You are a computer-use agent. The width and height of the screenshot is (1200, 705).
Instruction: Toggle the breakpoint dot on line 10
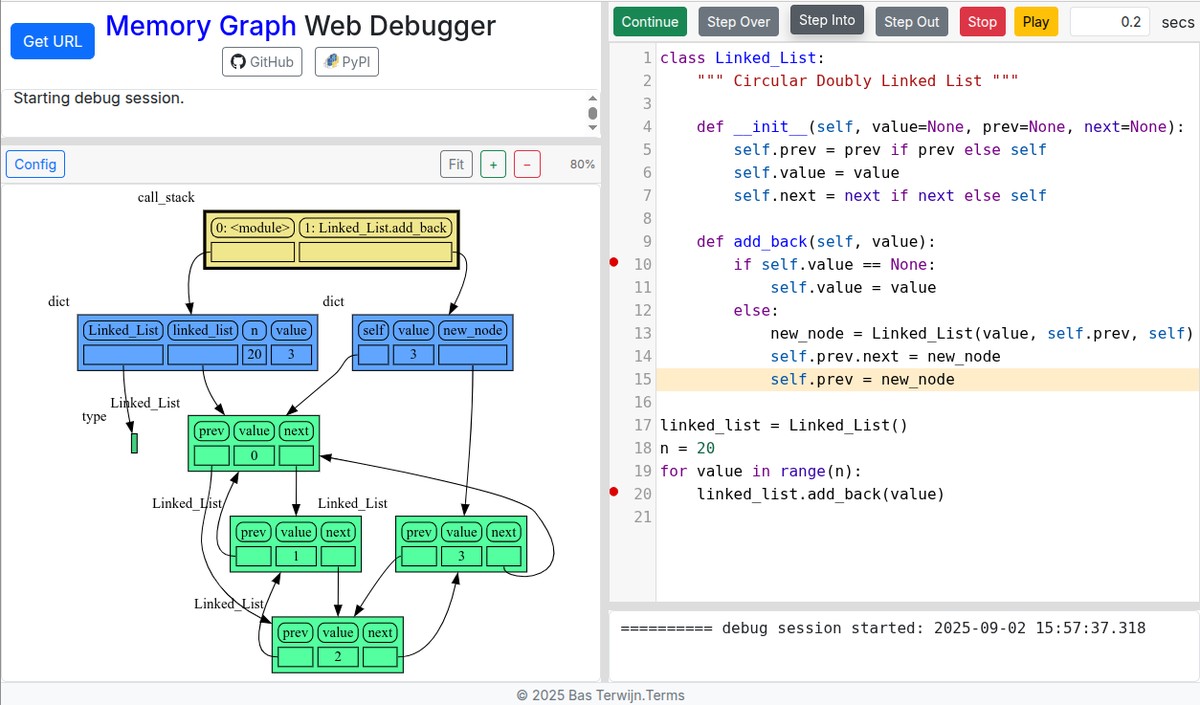(614, 263)
